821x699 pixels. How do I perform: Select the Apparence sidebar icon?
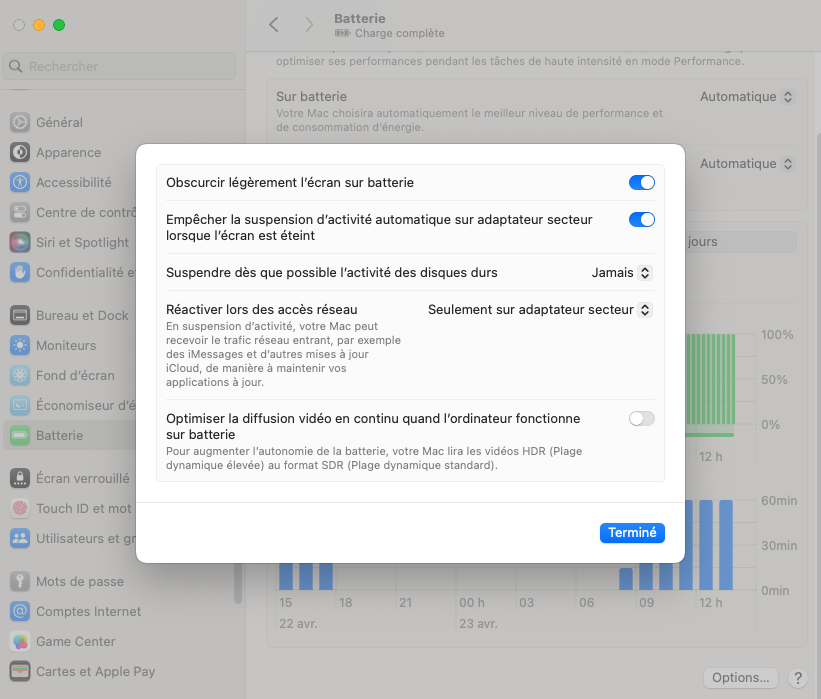[x=20, y=152]
